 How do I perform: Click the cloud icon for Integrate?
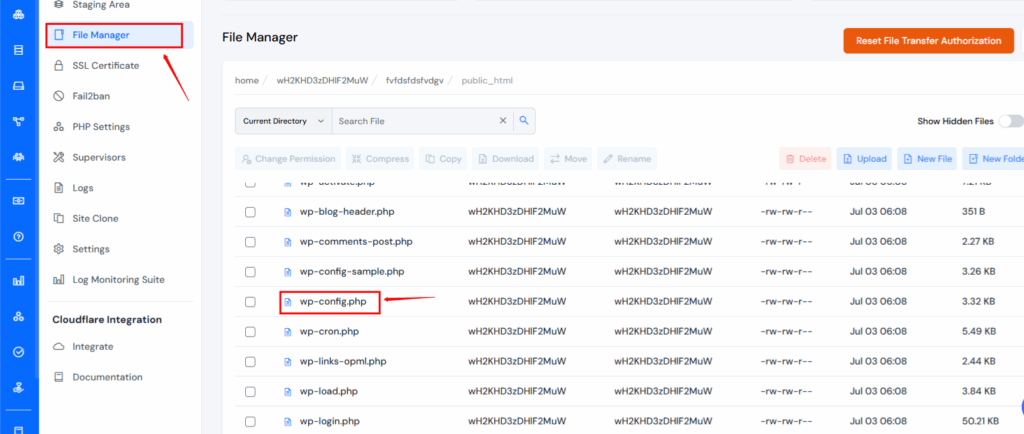[x=59, y=347]
